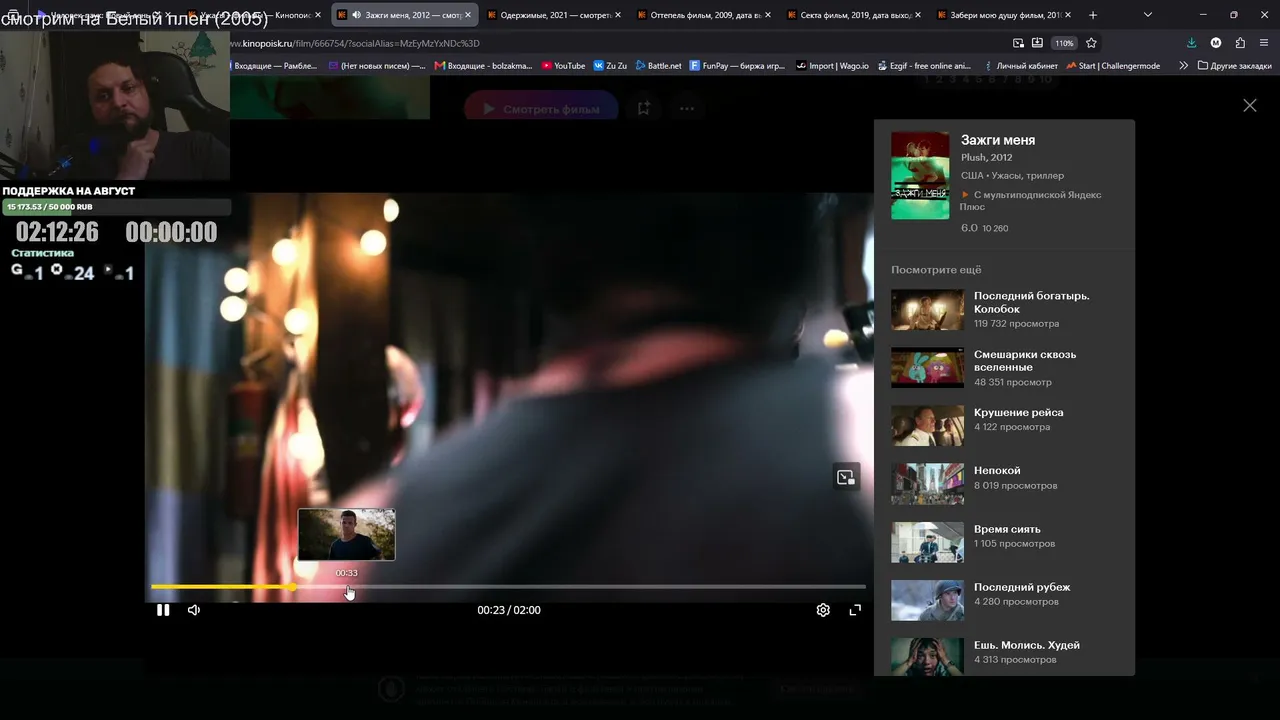Switch to the Забери мою душу tab

[x=1004, y=15]
